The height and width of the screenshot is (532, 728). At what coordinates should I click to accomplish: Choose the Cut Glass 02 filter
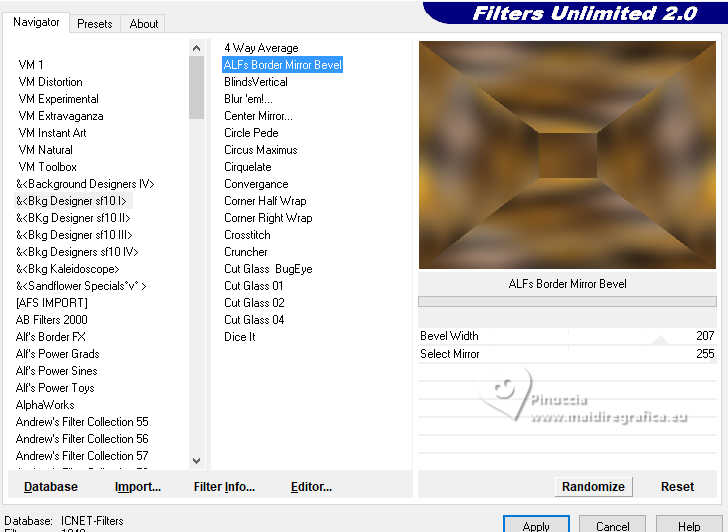point(254,303)
